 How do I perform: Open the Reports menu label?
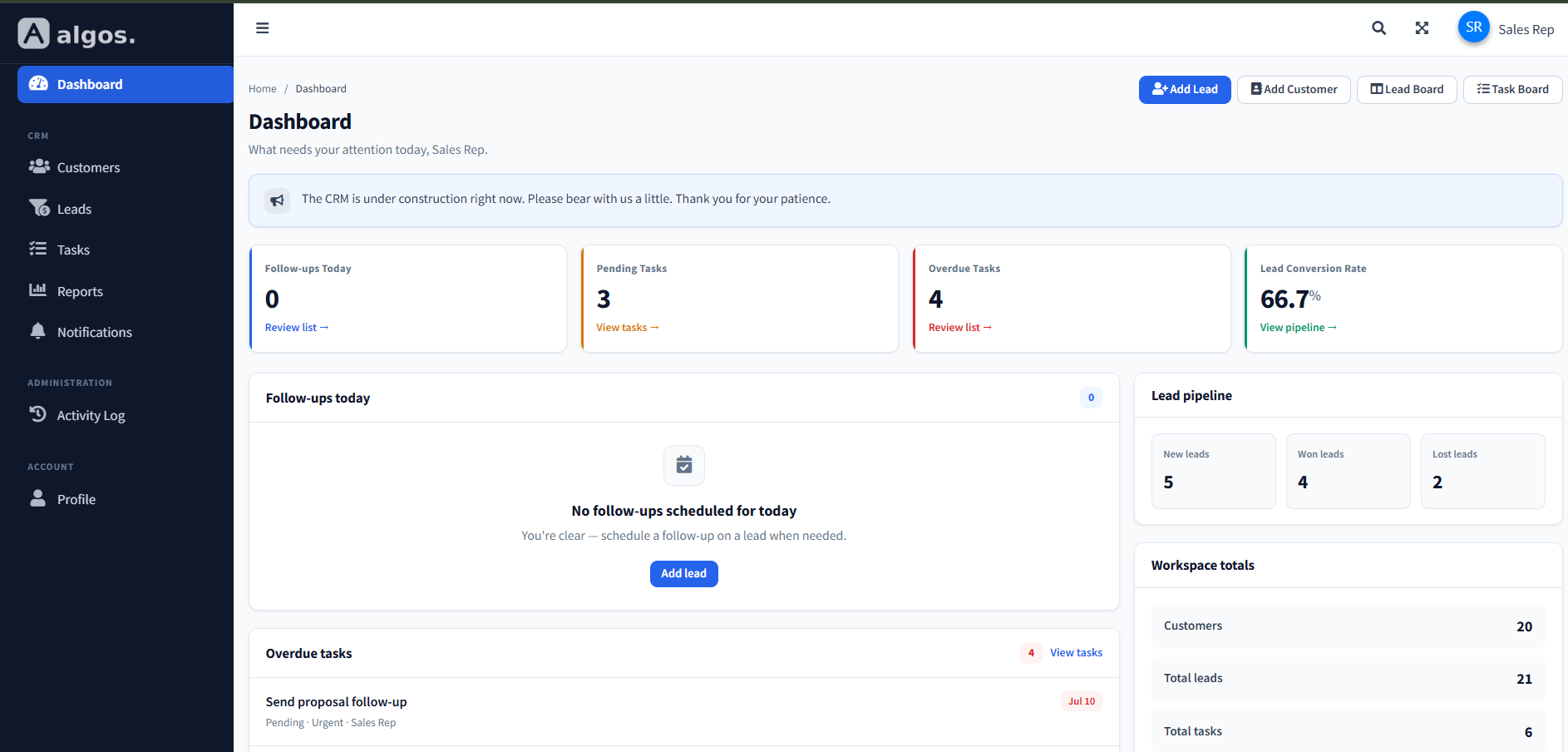tap(80, 291)
